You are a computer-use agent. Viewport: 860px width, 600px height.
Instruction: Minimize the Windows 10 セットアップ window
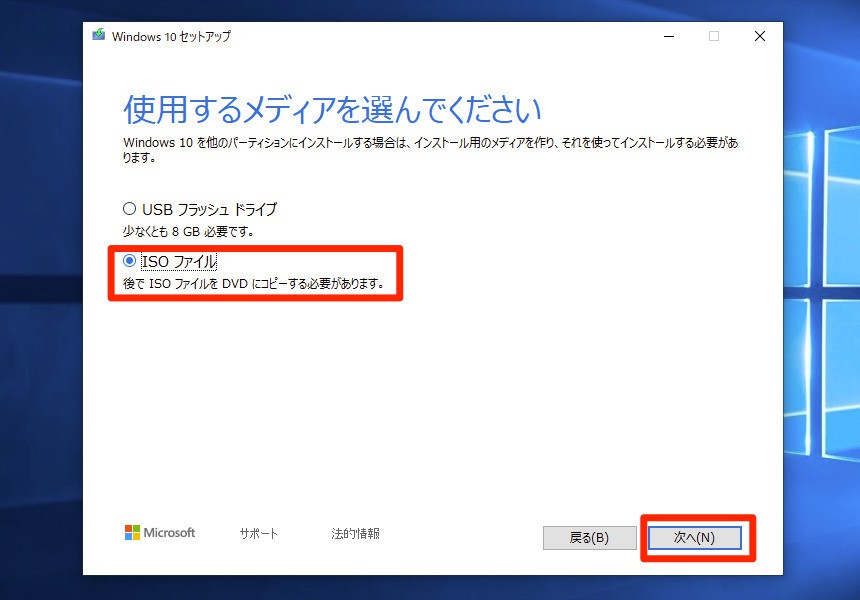669,36
